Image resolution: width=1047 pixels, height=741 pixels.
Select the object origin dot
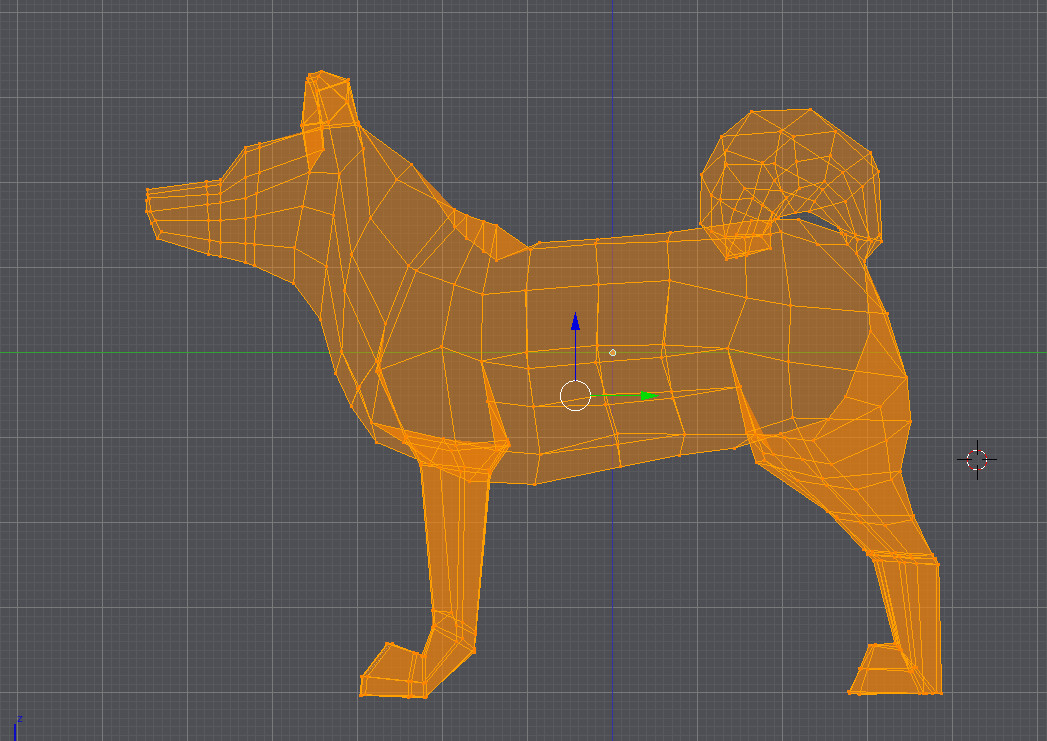[612, 352]
